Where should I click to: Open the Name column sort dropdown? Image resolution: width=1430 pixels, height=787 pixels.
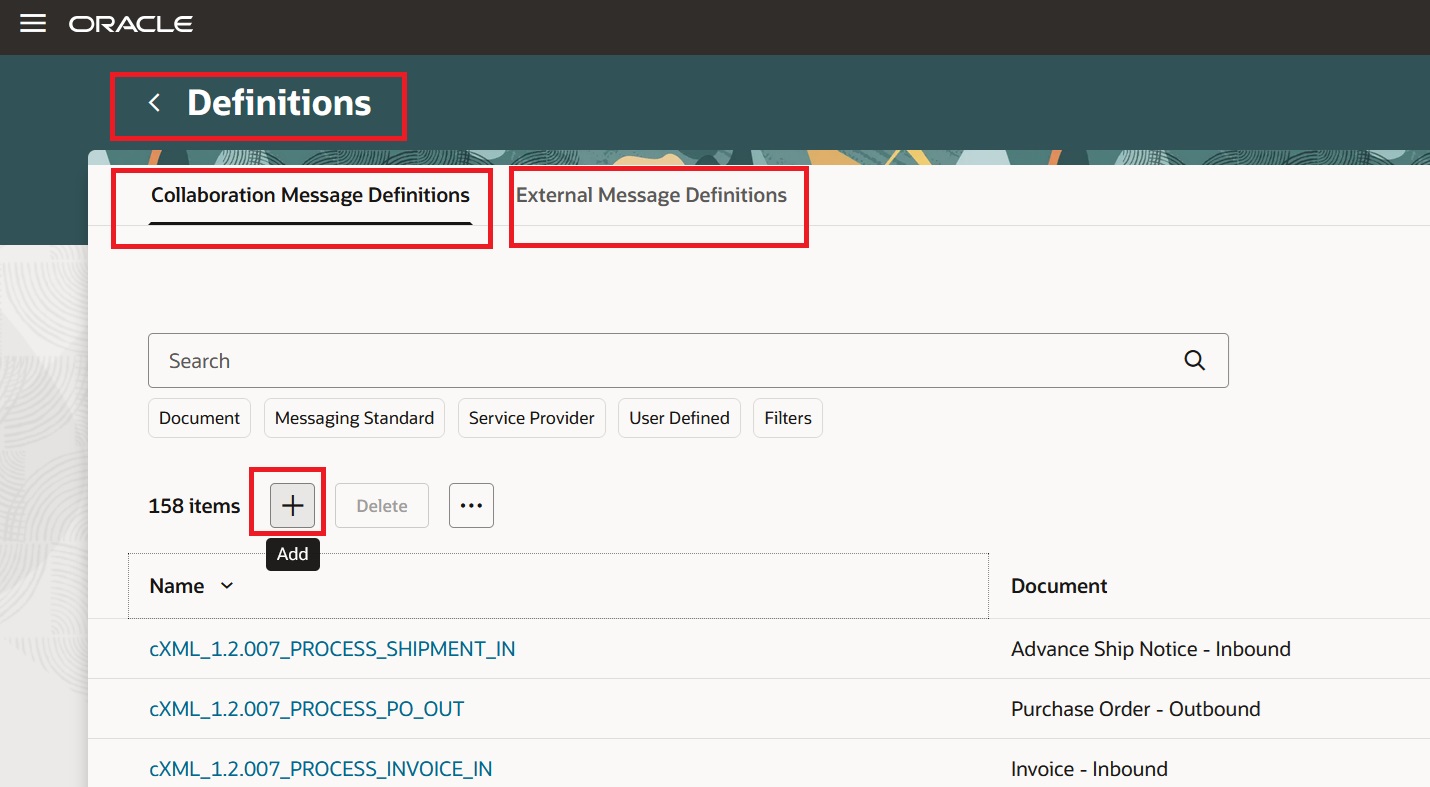pyautogui.click(x=225, y=586)
